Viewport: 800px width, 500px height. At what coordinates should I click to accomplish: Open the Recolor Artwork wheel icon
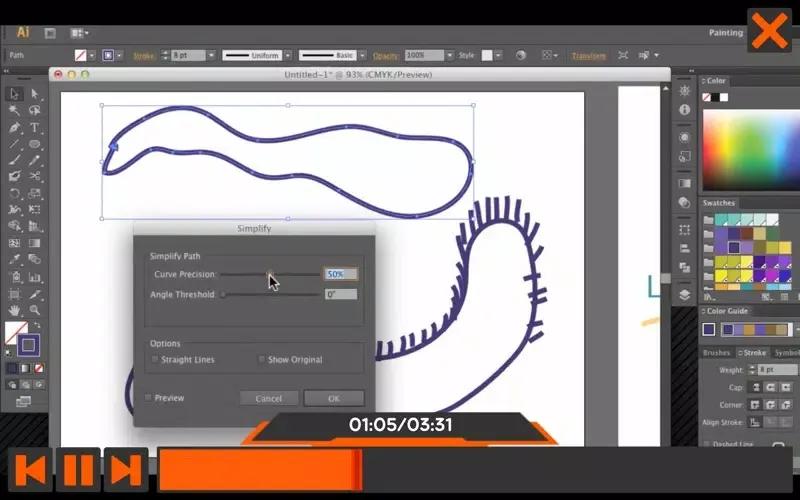[x=520, y=55]
